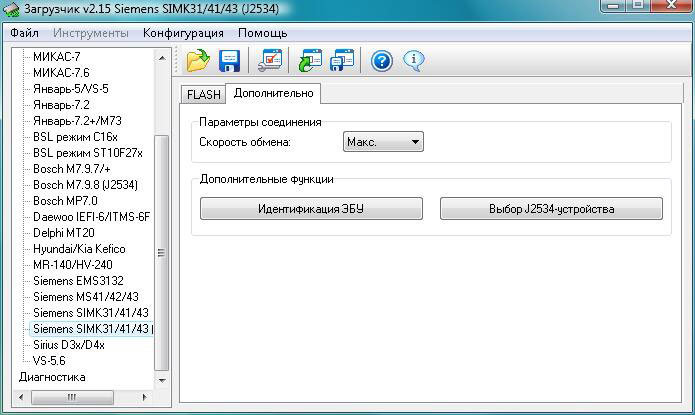Screen dimensions: 695x415
Task: Click the load configuration icon with green arrow
Action: coord(311,61)
